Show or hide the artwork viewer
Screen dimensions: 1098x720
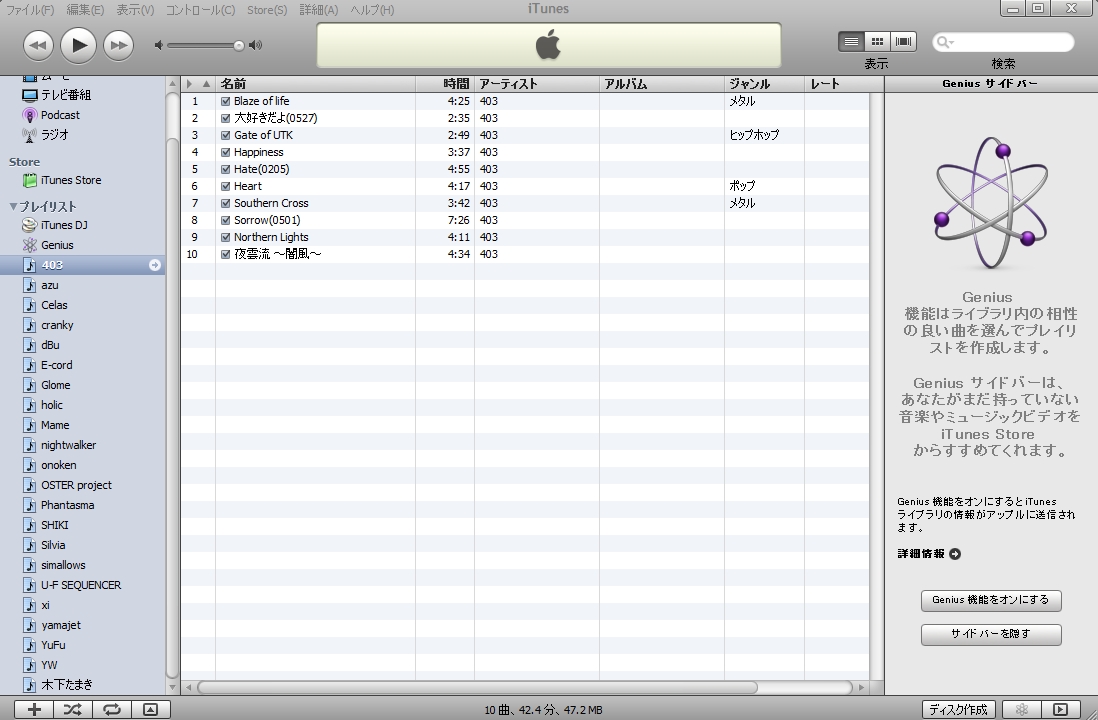(150, 709)
